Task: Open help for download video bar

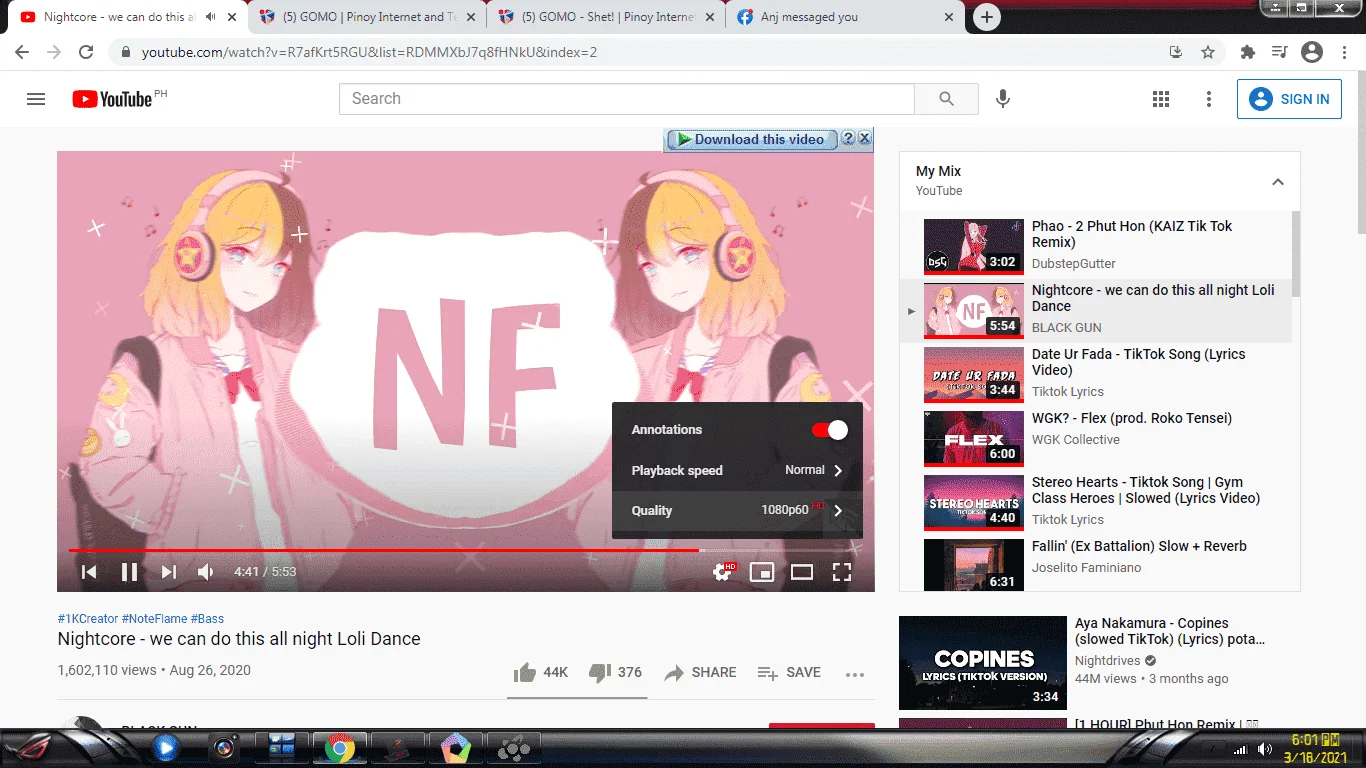Action: (x=848, y=139)
